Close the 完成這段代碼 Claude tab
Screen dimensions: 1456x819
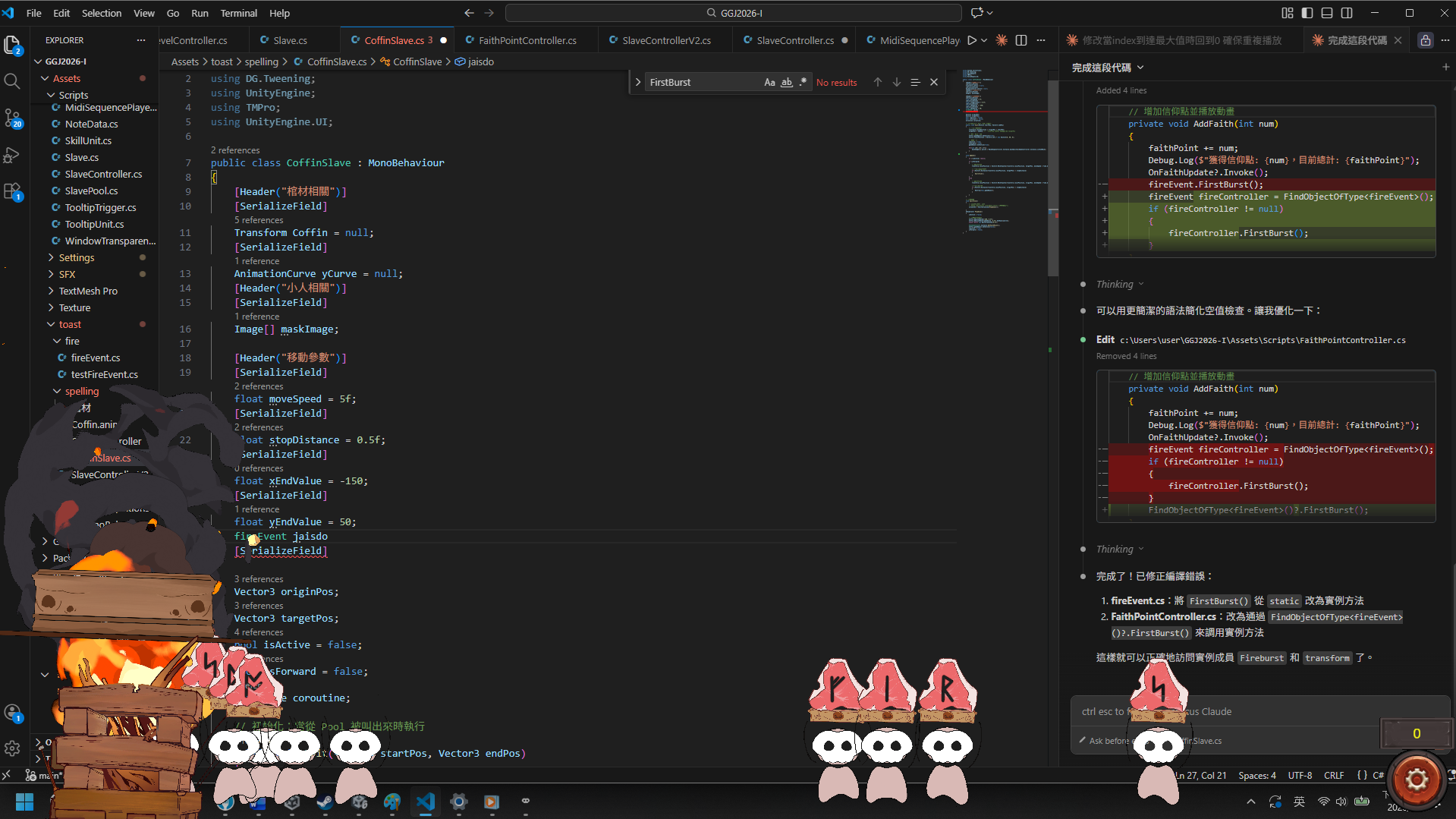[x=1398, y=40]
